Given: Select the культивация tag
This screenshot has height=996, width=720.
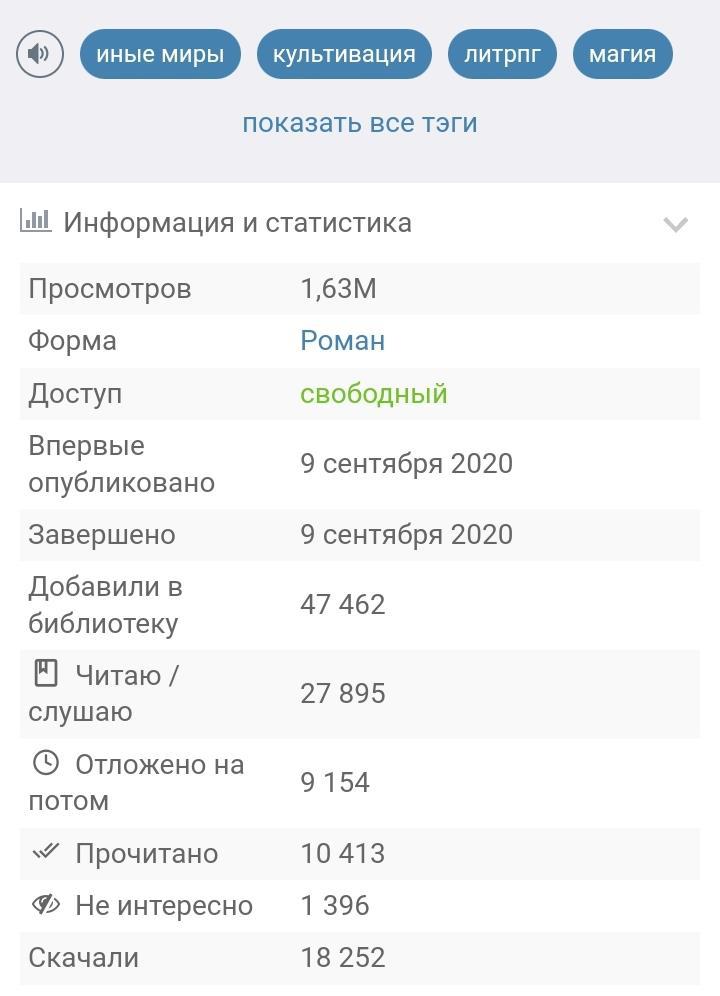Looking at the screenshot, I should (x=344, y=54).
